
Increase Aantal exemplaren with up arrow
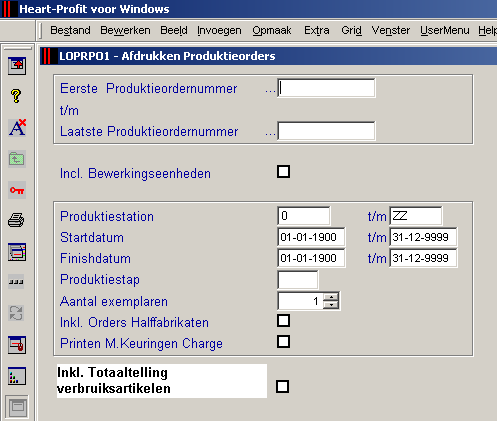331,297
